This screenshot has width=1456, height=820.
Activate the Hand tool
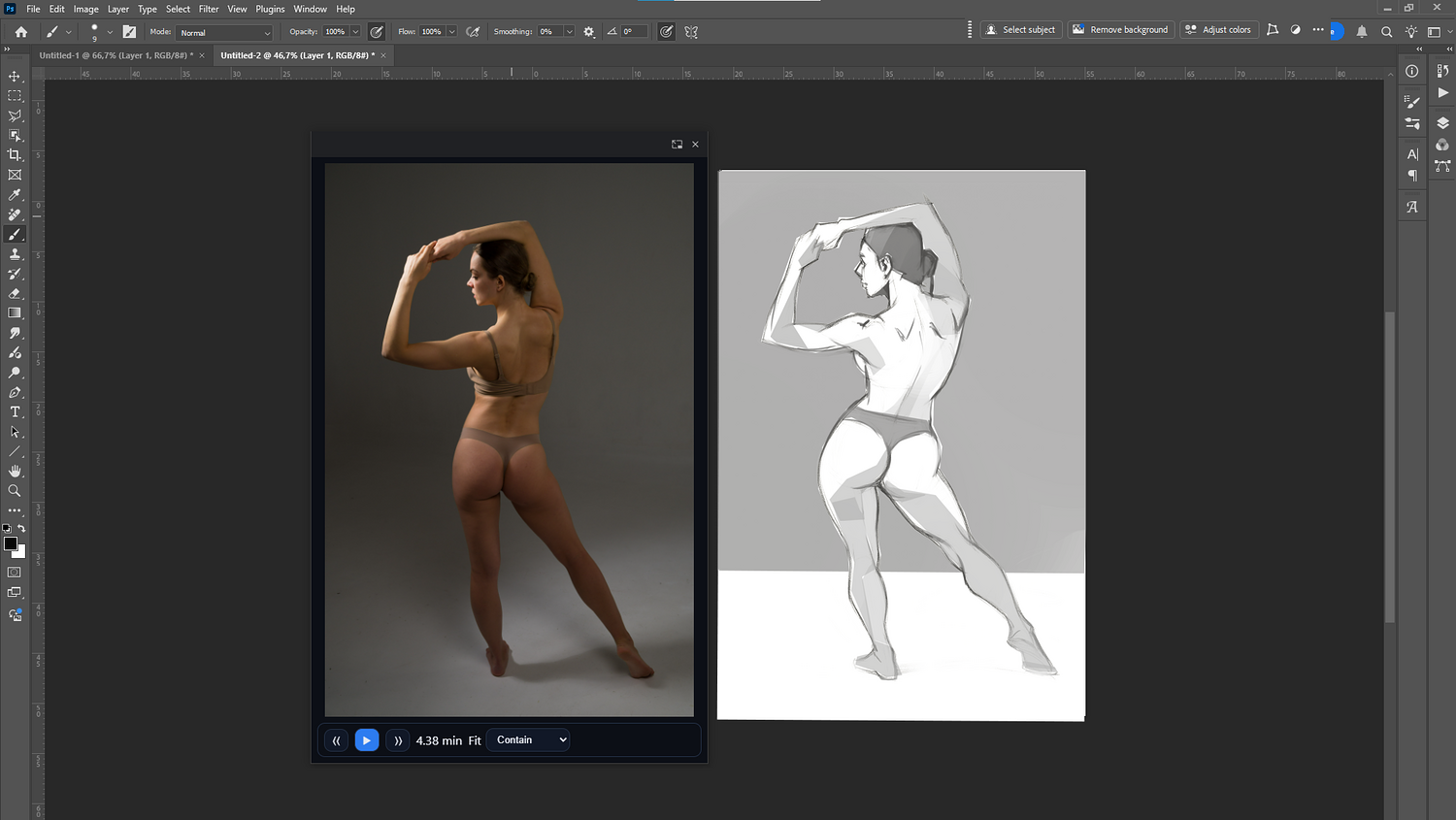click(x=15, y=472)
